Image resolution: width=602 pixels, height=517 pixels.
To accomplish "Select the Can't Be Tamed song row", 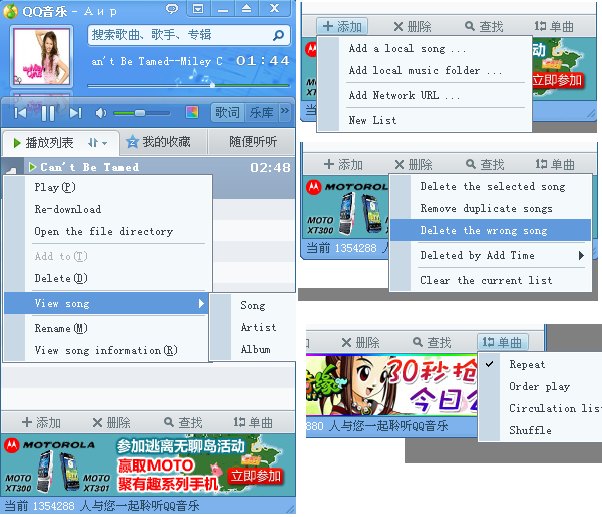I will [148, 167].
